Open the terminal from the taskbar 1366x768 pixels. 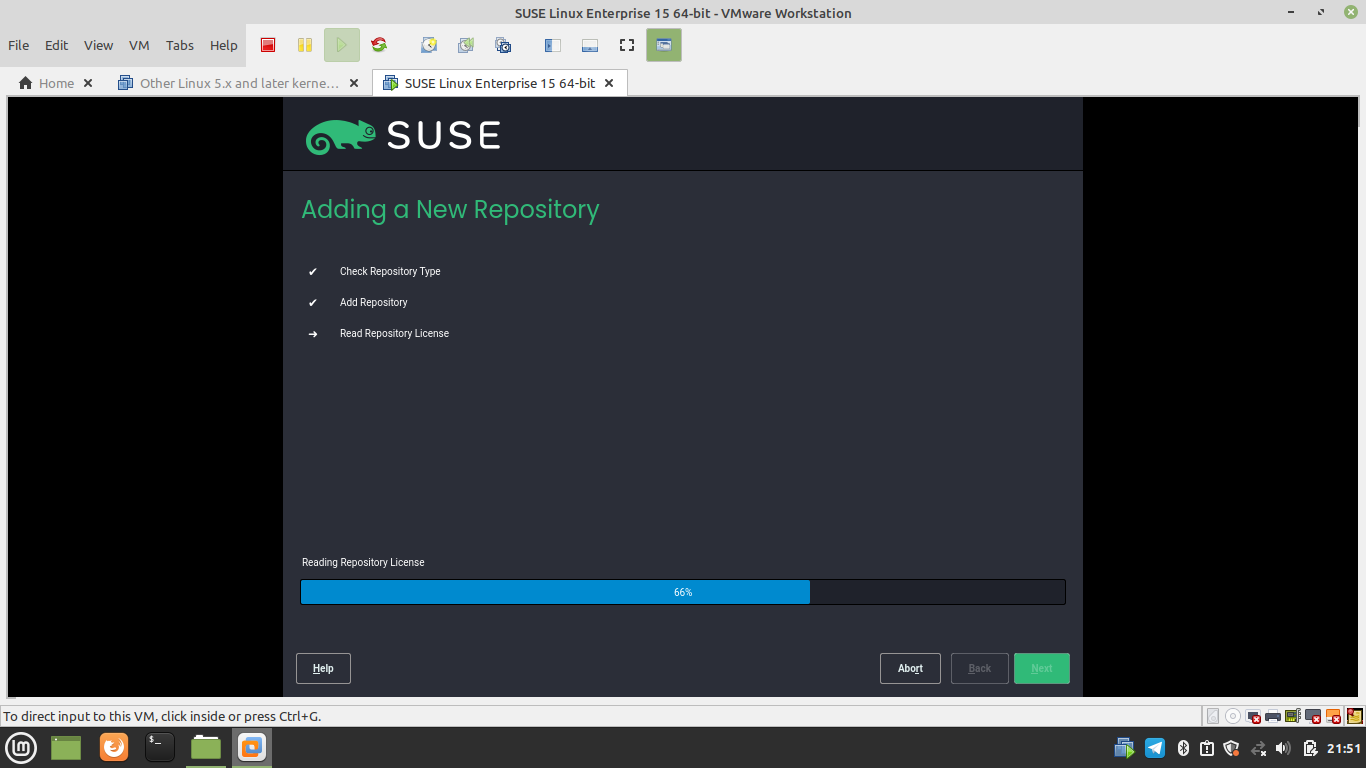[x=159, y=747]
